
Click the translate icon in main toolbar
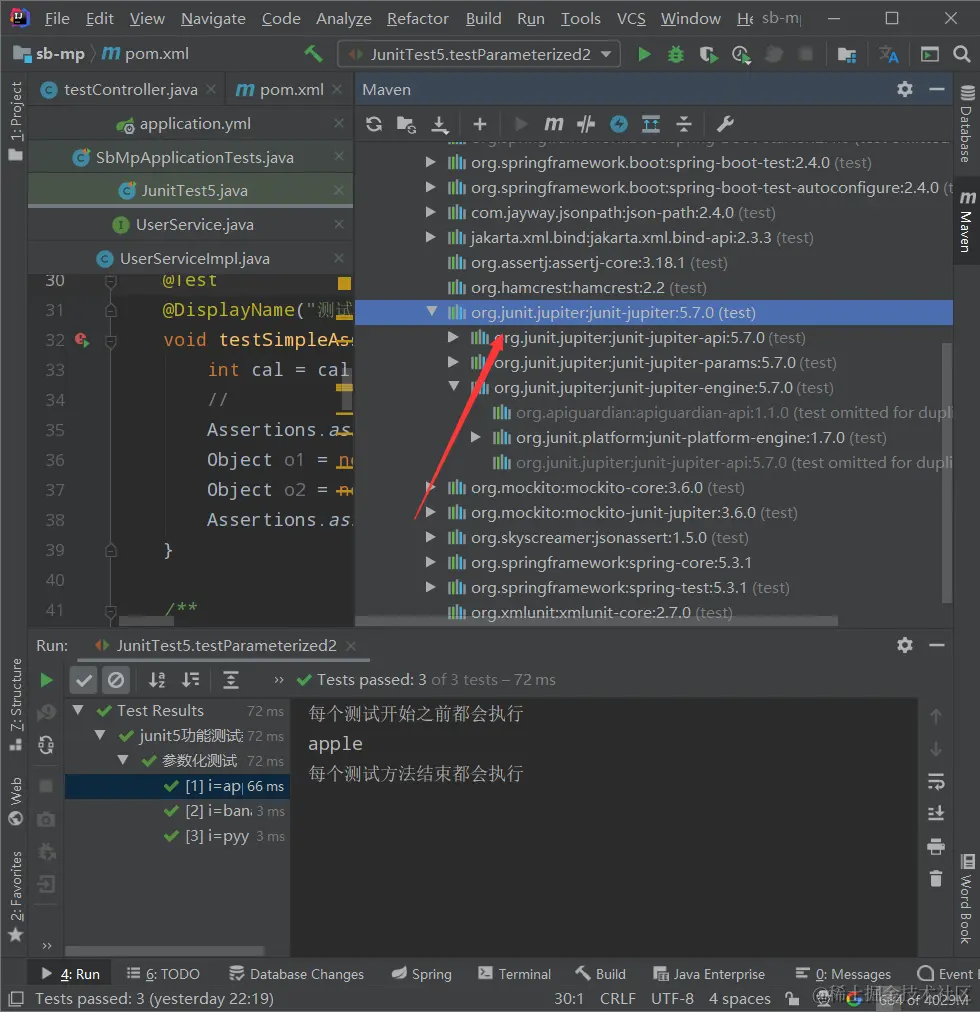(x=888, y=54)
